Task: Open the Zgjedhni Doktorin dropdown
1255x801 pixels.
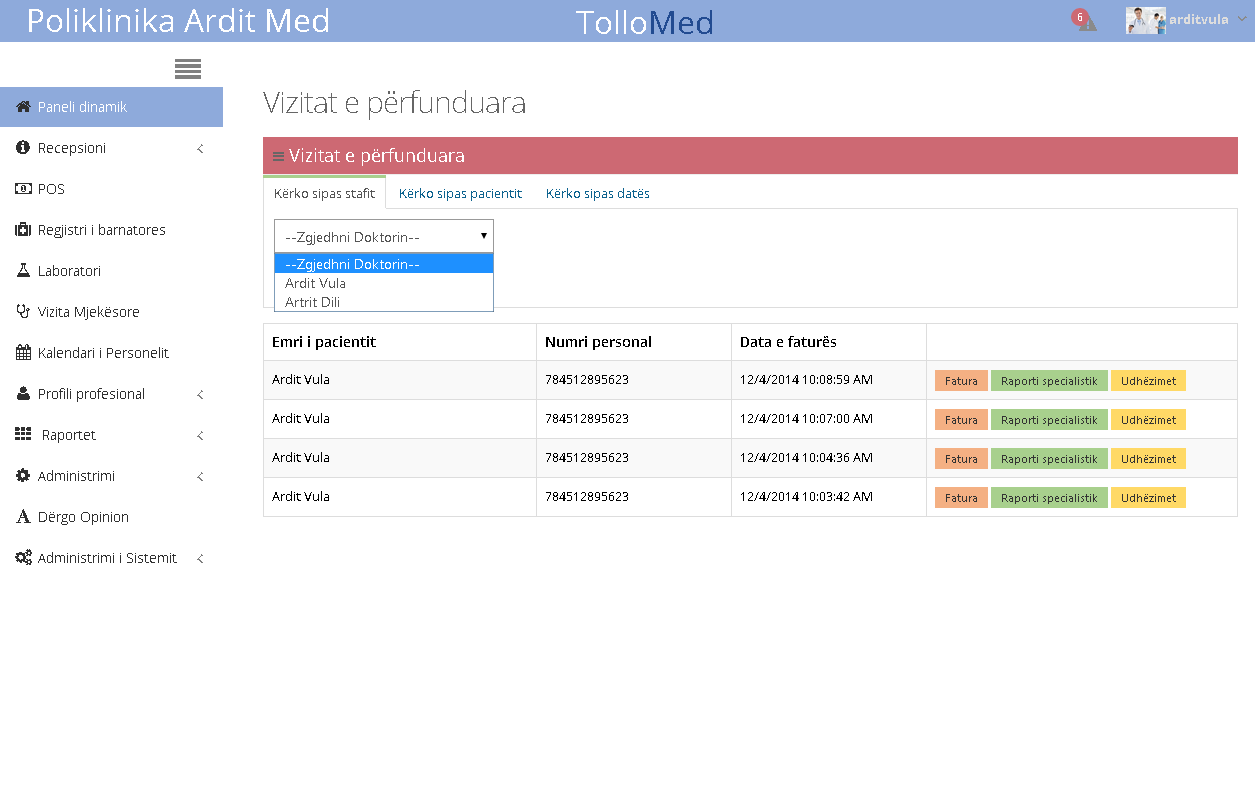Action: (383, 237)
